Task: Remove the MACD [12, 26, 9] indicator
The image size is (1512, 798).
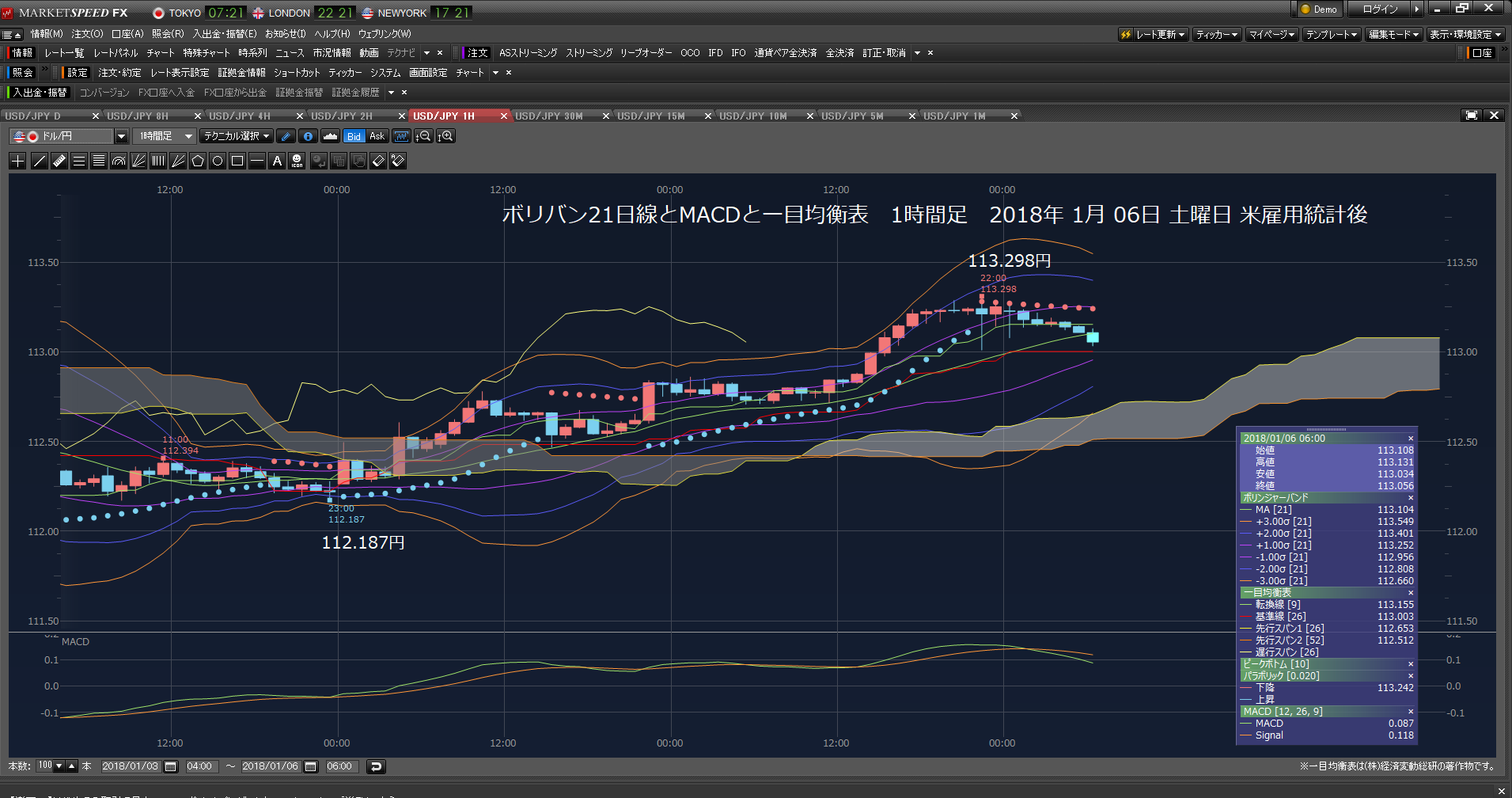Action: coord(1410,712)
